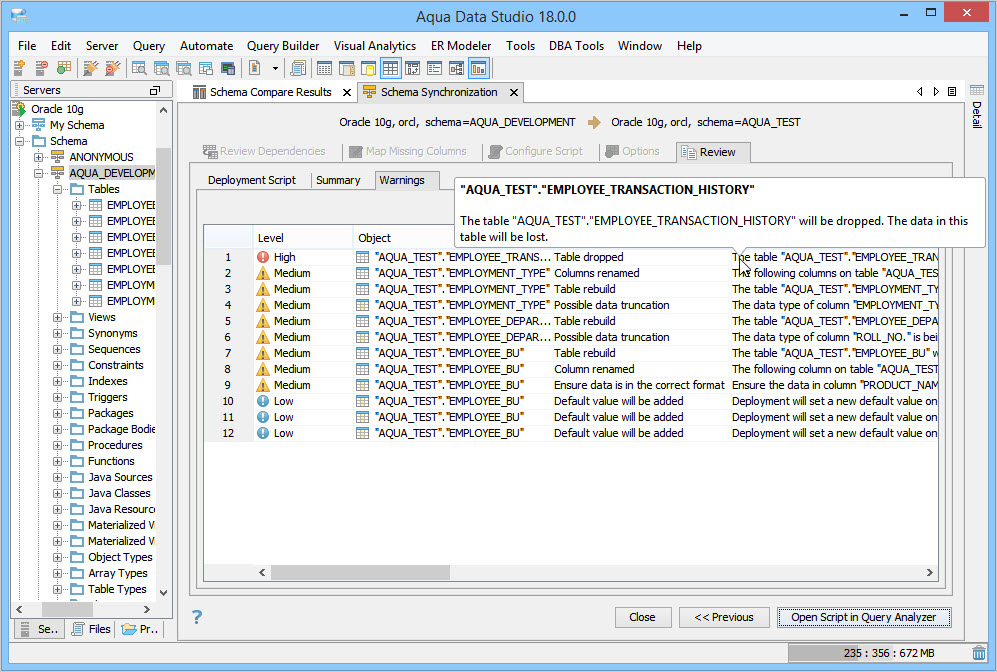Viewport: 997px width, 672px height.
Task: Click the Delete Server toolbar icon with red minus
Action: click(41, 68)
